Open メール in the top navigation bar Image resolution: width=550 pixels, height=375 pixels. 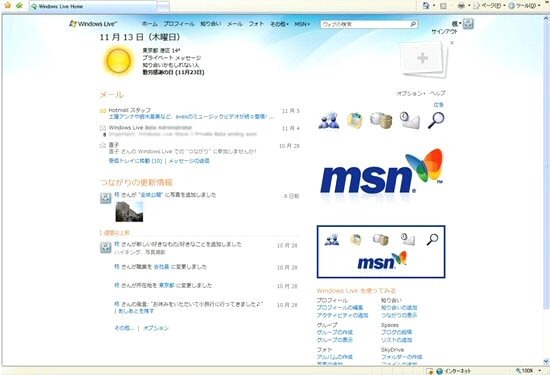coord(235,24)
